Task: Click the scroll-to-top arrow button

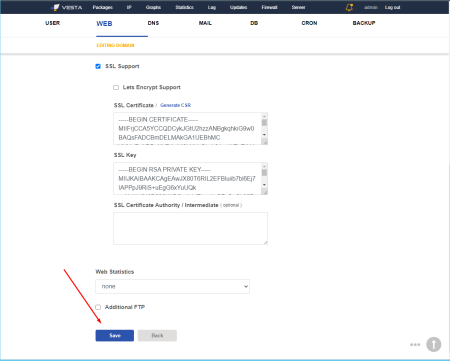Action: click(434, 344)
